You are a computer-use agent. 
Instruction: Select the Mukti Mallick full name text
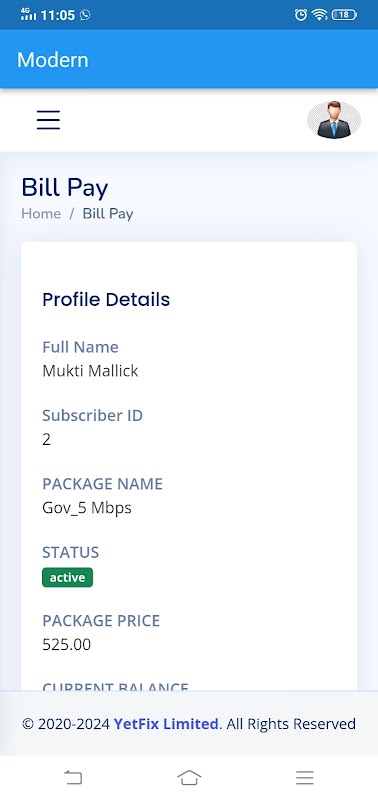[x=90, y=370]
